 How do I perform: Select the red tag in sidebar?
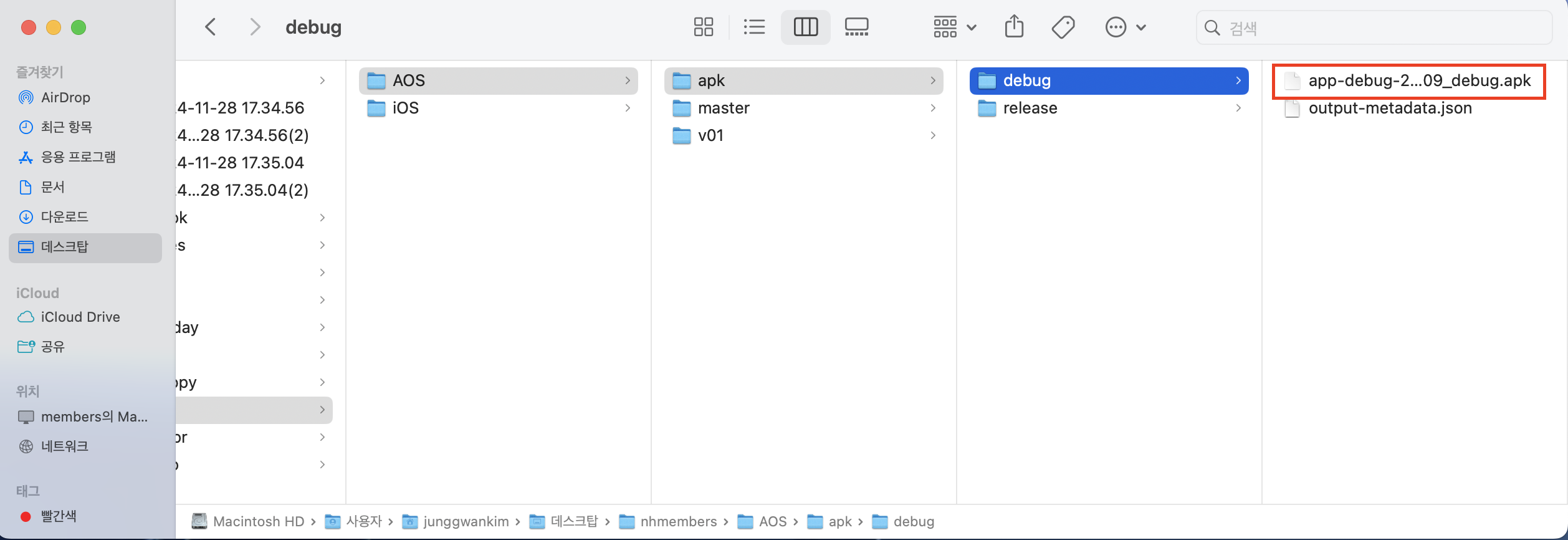click(58, 516)
